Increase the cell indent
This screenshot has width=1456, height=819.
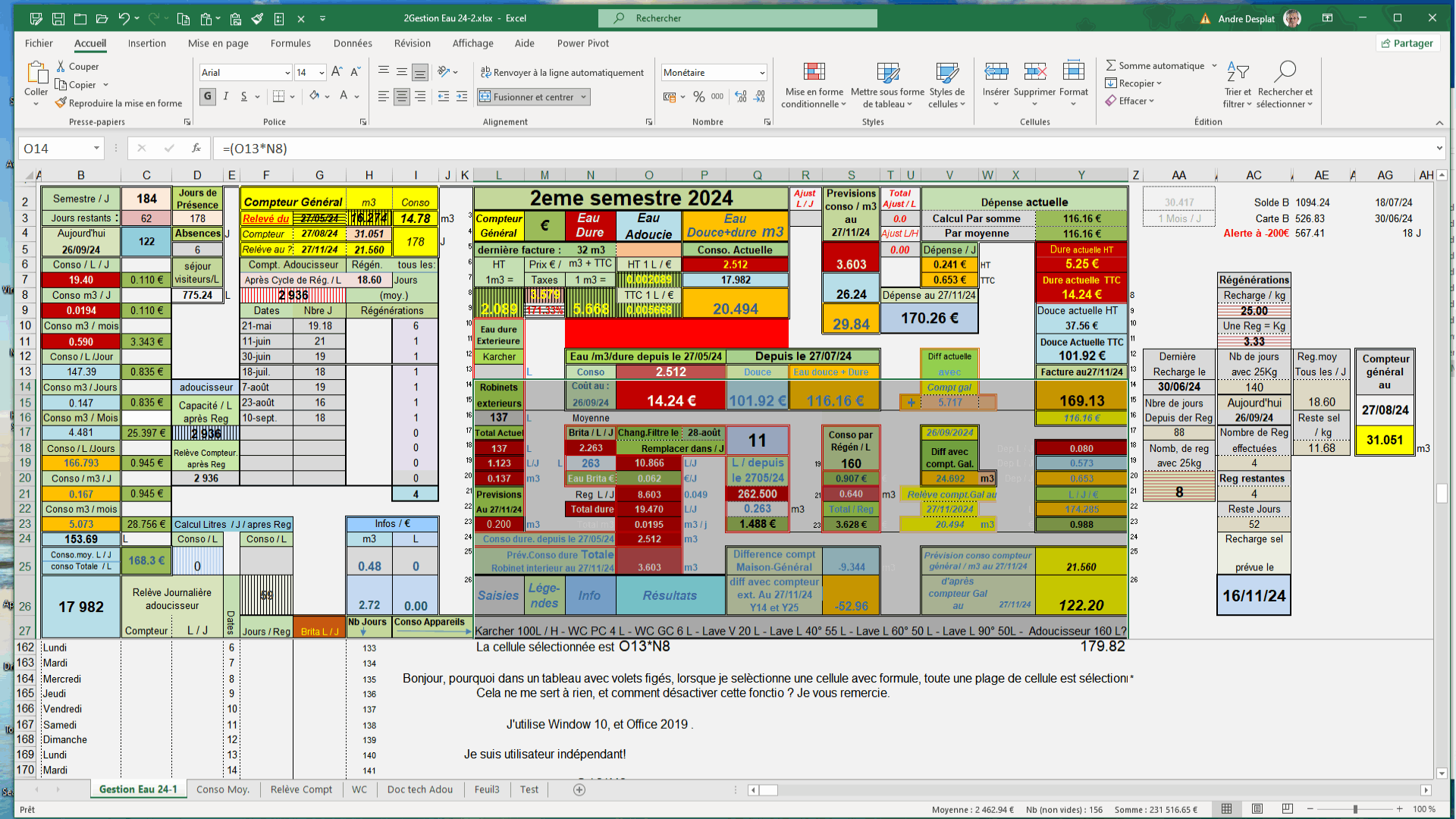tap(462, 96)
